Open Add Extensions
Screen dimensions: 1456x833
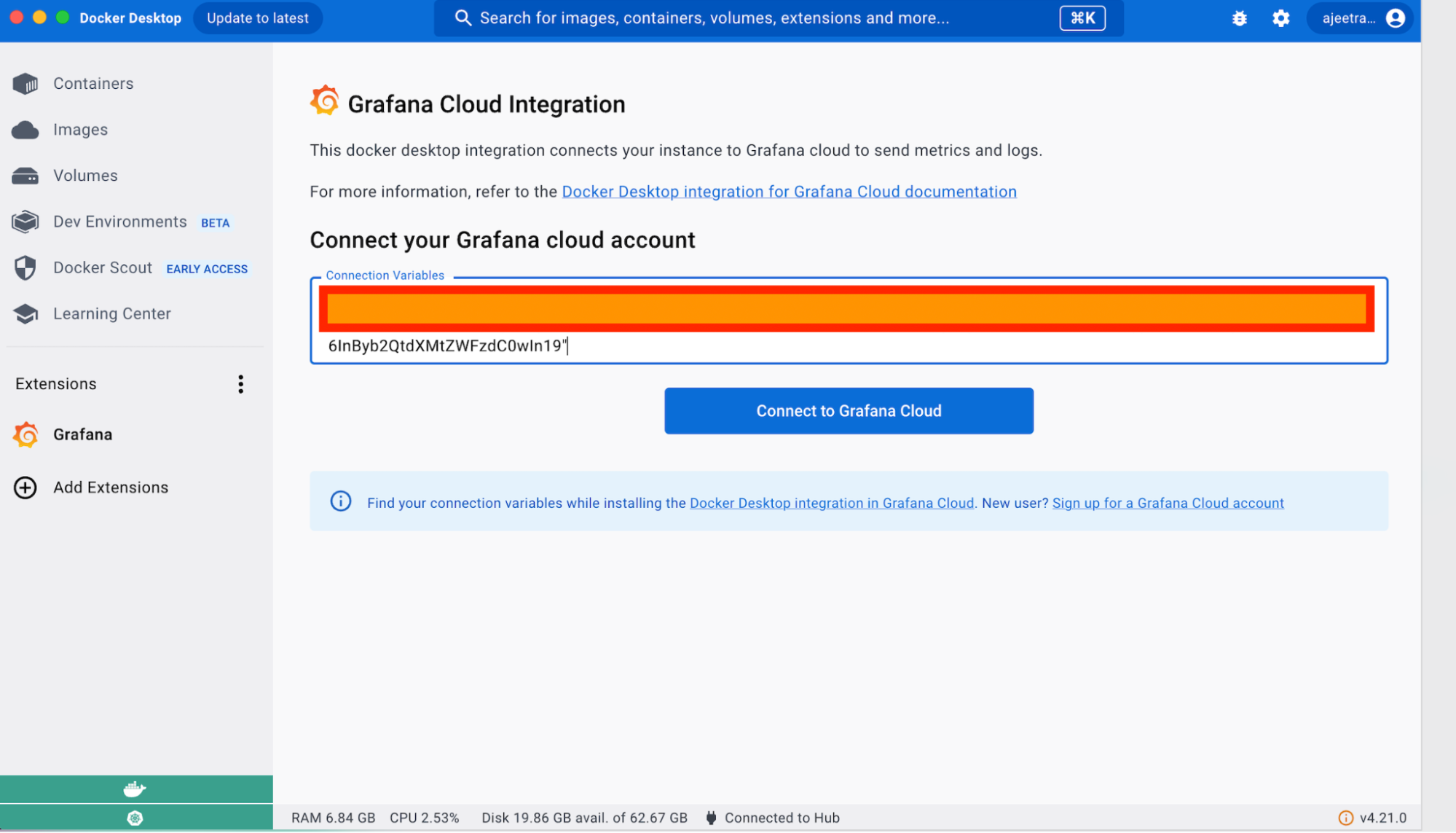click(x=110, y=487)
